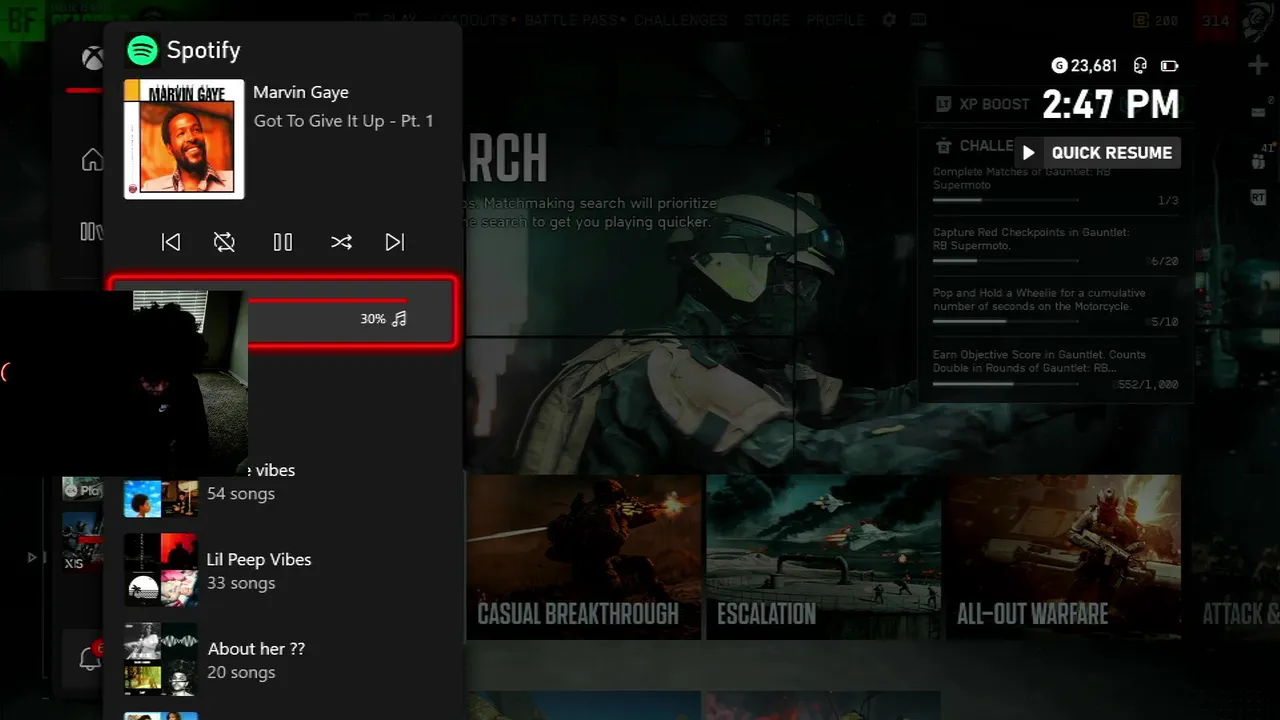Image resolution: width=1280 pixels, height=720 pixels.
Task: Open the 54 songs vibes playlist
Action: pos(283,482)
